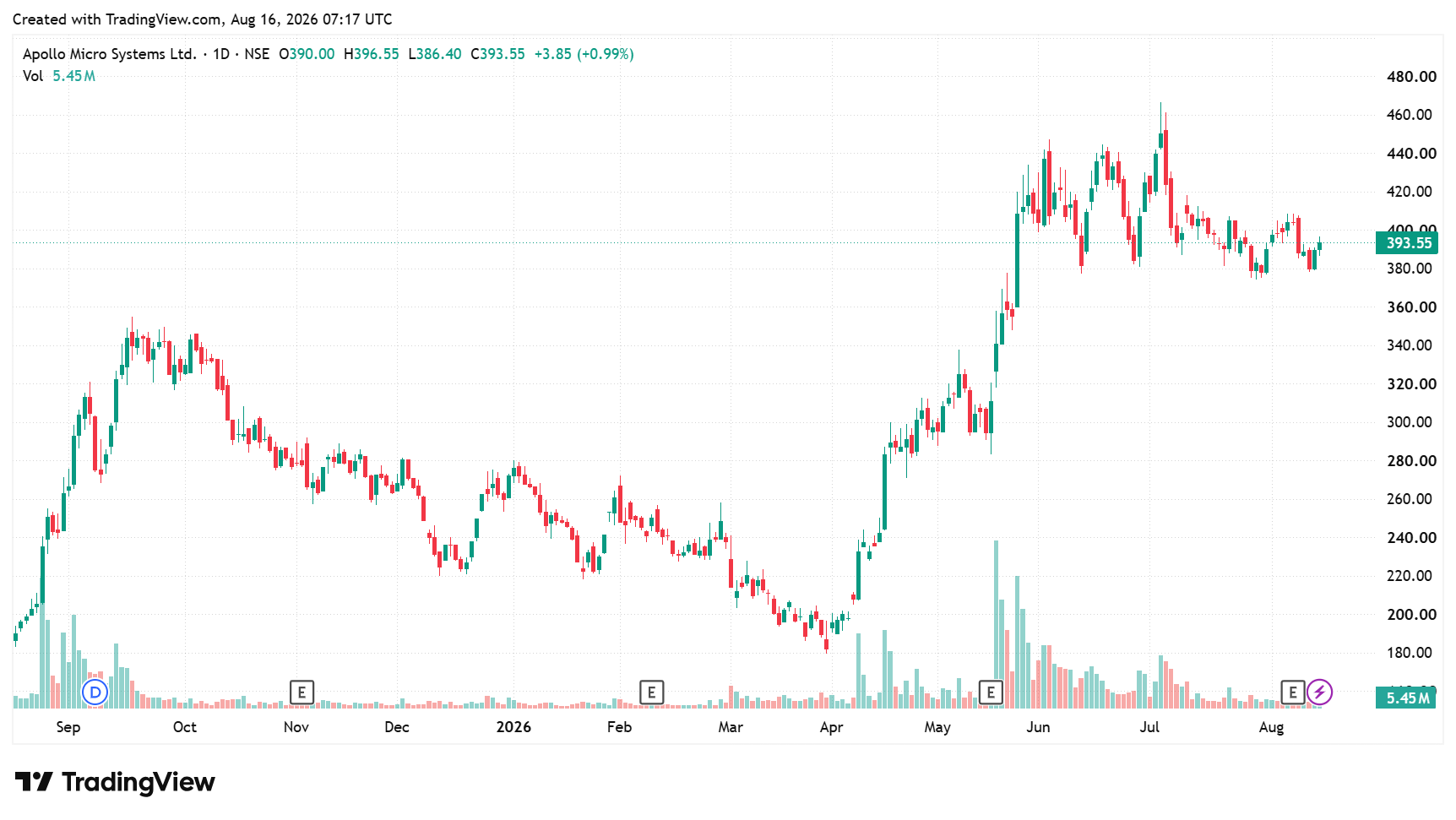Click the Apr label on time axis
Image resolution: width=1456 pixels, height=820 pixels.
point(832,727)
